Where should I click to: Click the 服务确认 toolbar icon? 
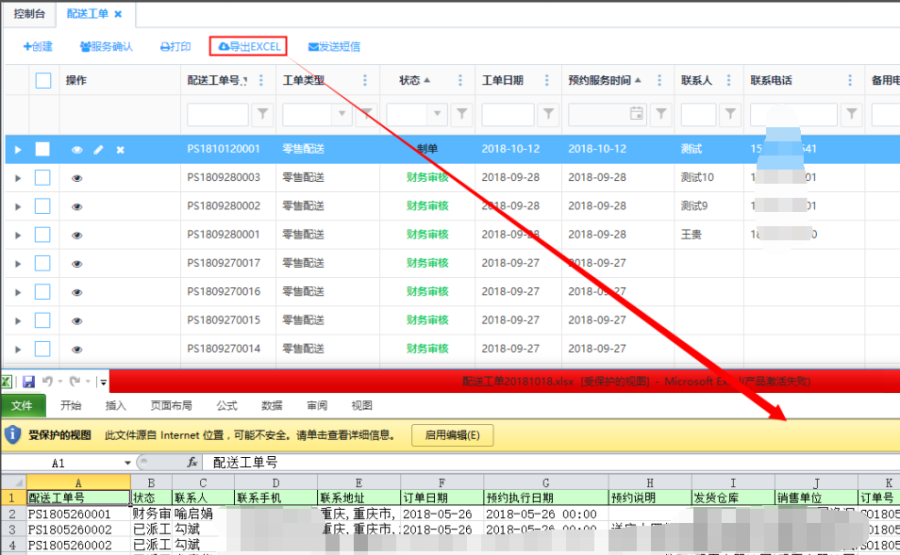pyautogui.click(x=85, y=47)
